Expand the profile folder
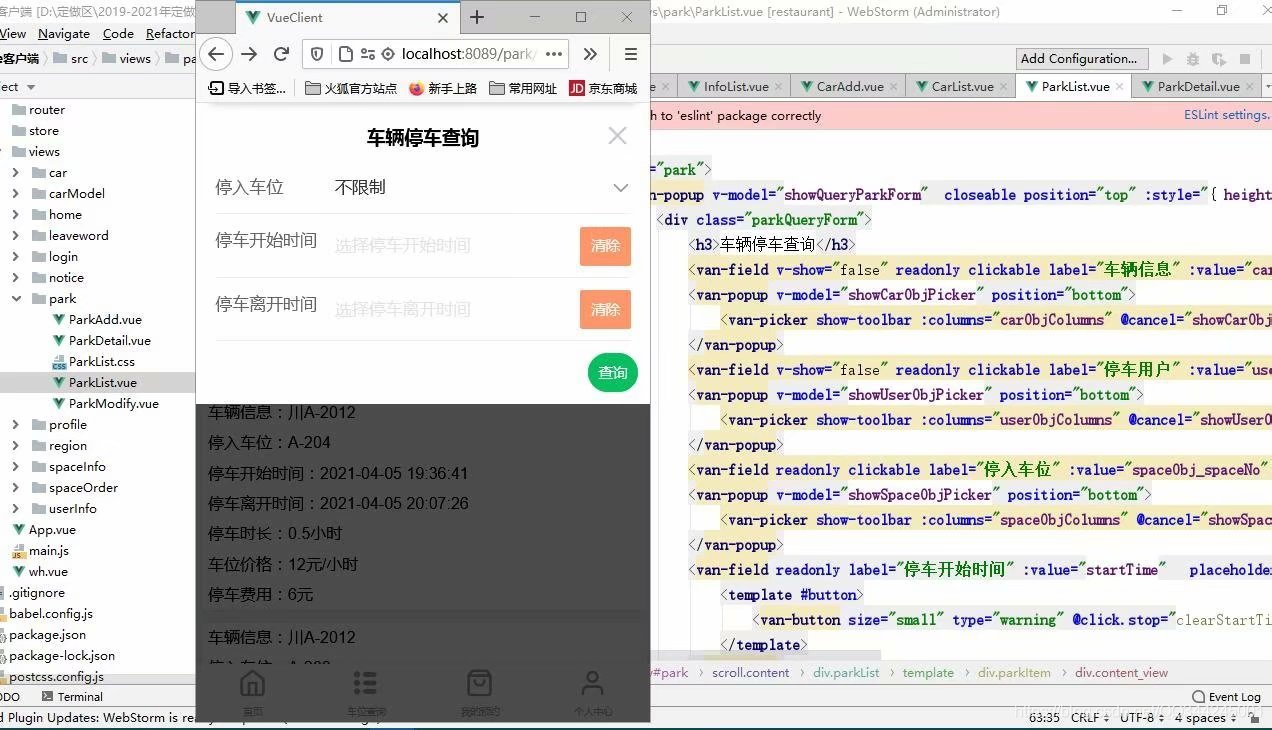 (x=15, y=425)
